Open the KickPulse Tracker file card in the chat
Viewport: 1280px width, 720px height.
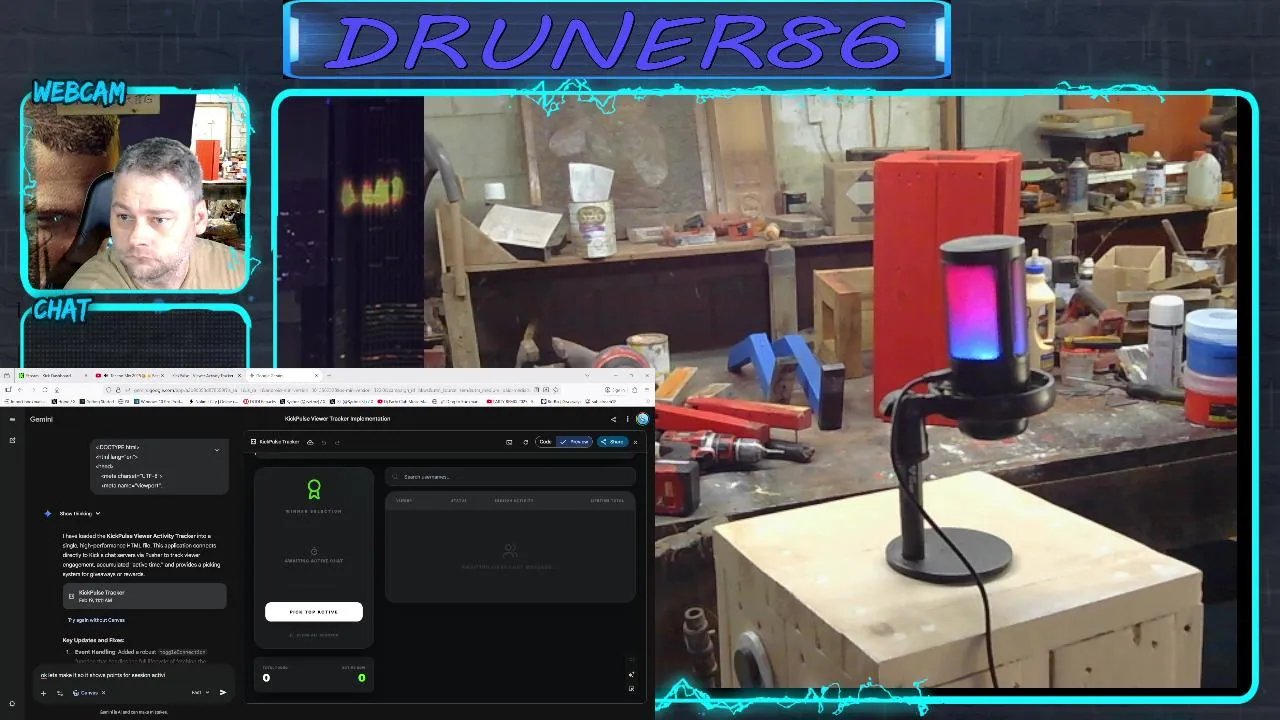coord(144,596)
